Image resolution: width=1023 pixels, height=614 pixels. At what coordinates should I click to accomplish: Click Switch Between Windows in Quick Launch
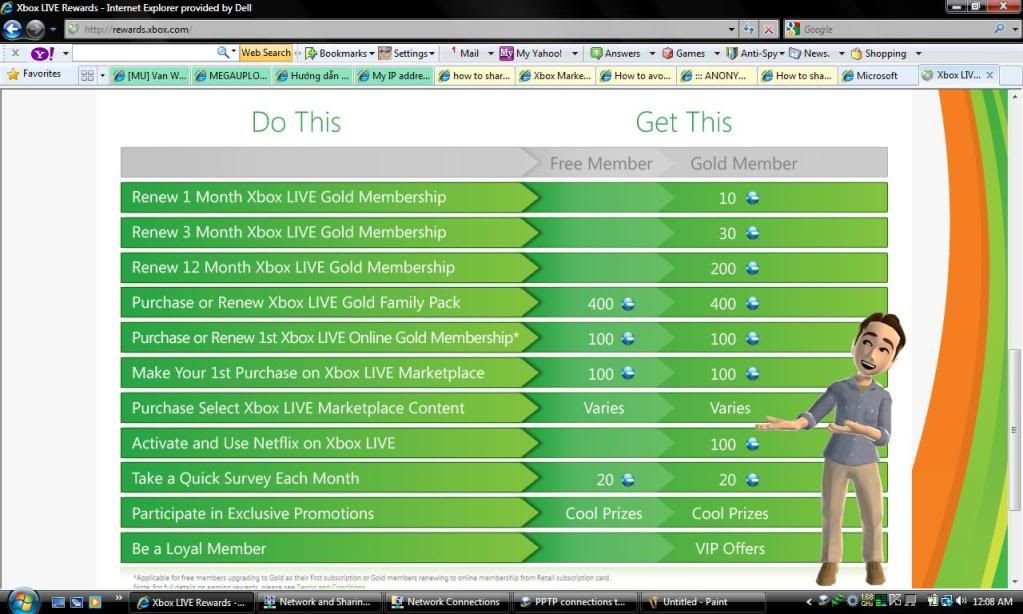76,602
